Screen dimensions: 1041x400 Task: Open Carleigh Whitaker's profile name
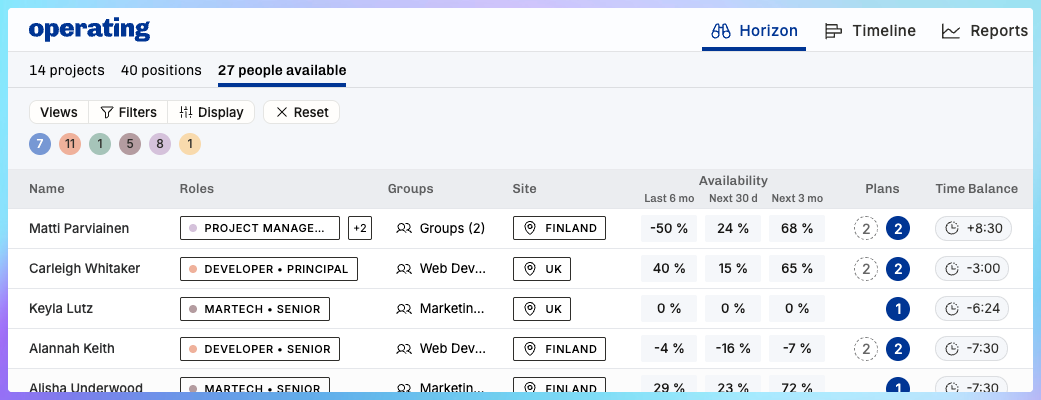coord(85,268)
